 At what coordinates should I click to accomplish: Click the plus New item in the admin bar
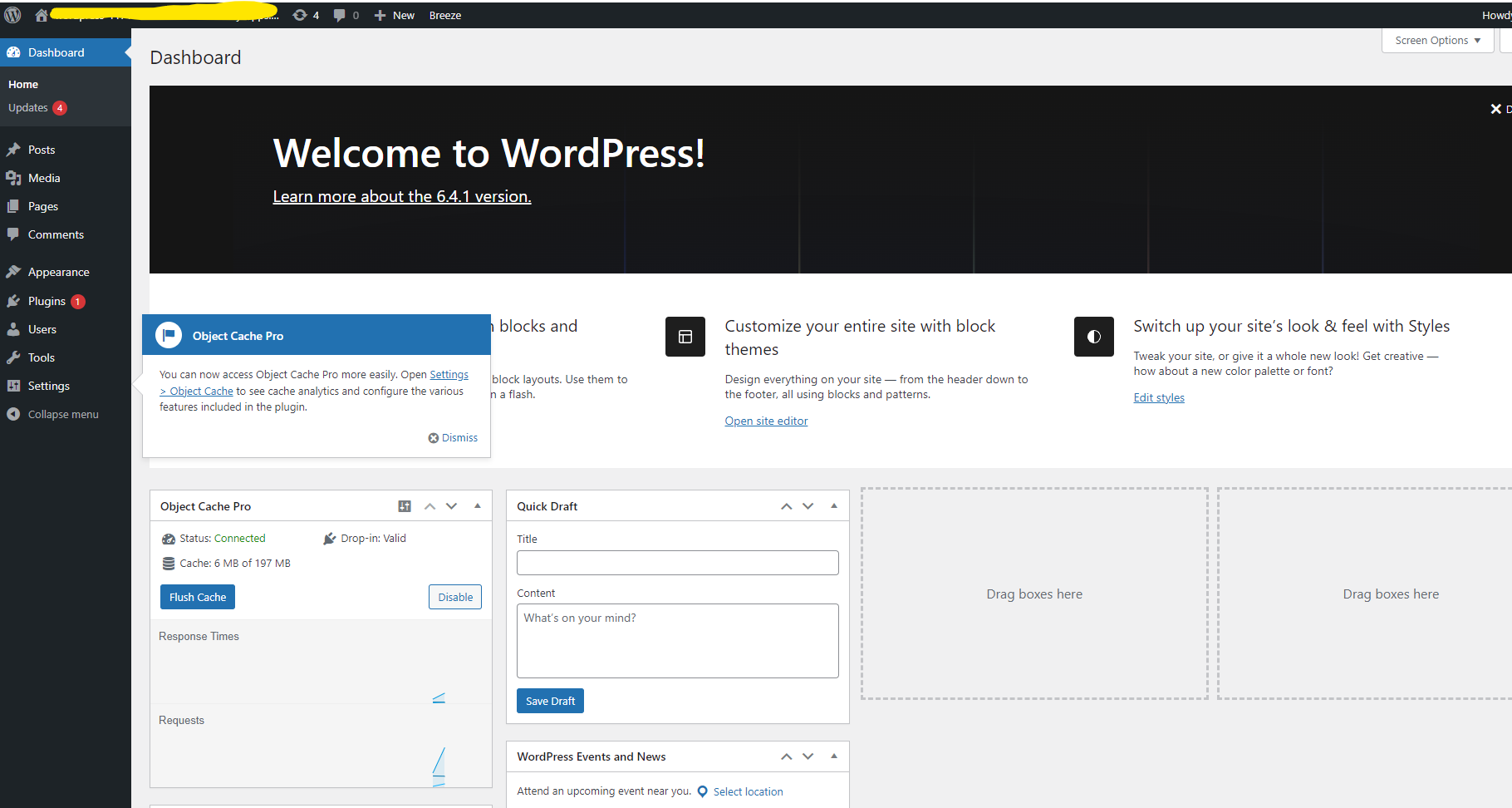coord(395,15)
